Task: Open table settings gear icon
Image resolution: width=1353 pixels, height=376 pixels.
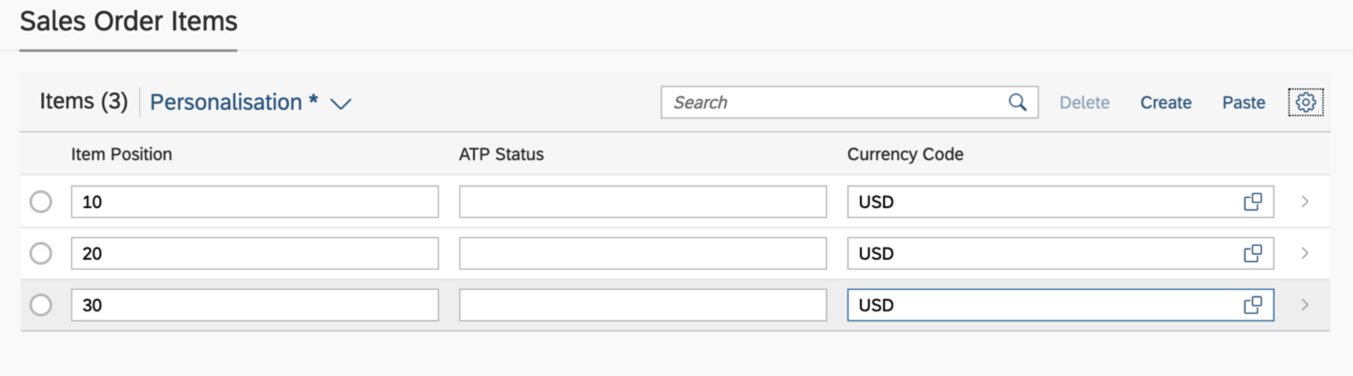Action: pyautogui.click(x=1305, y=102)
